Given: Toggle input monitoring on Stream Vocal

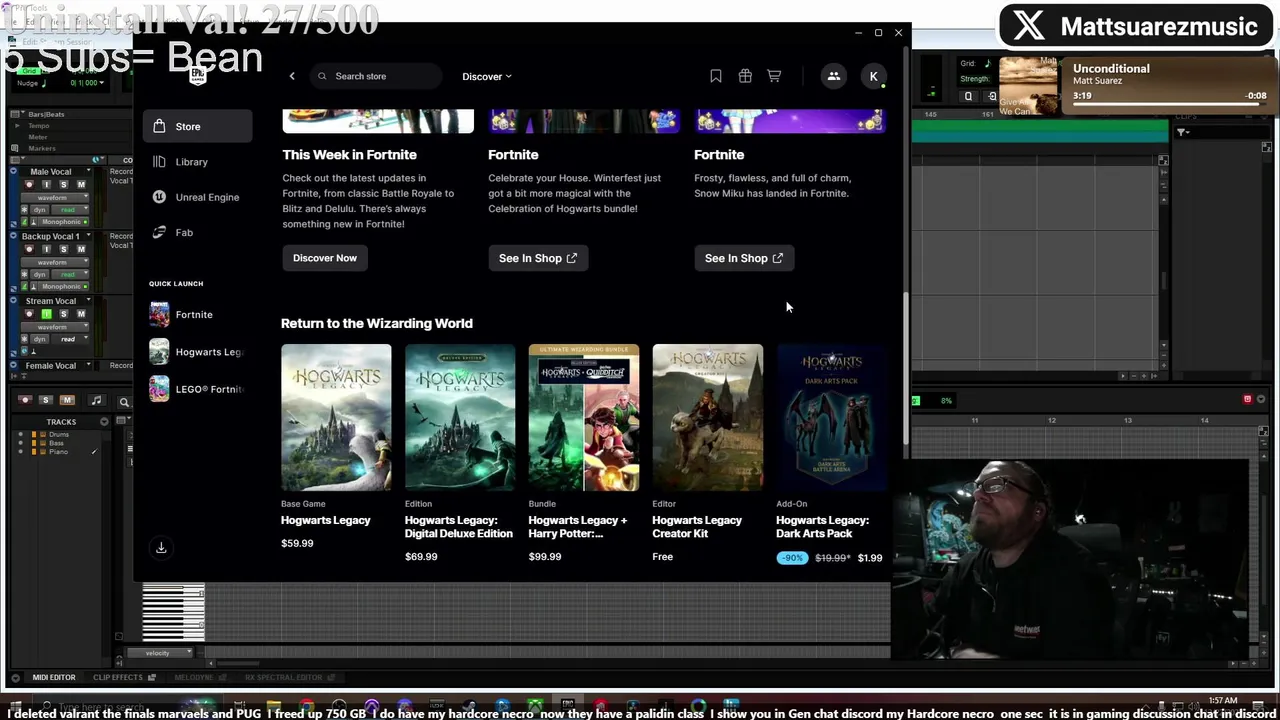Looking at the screenshot, I should (x=46, y=314).
